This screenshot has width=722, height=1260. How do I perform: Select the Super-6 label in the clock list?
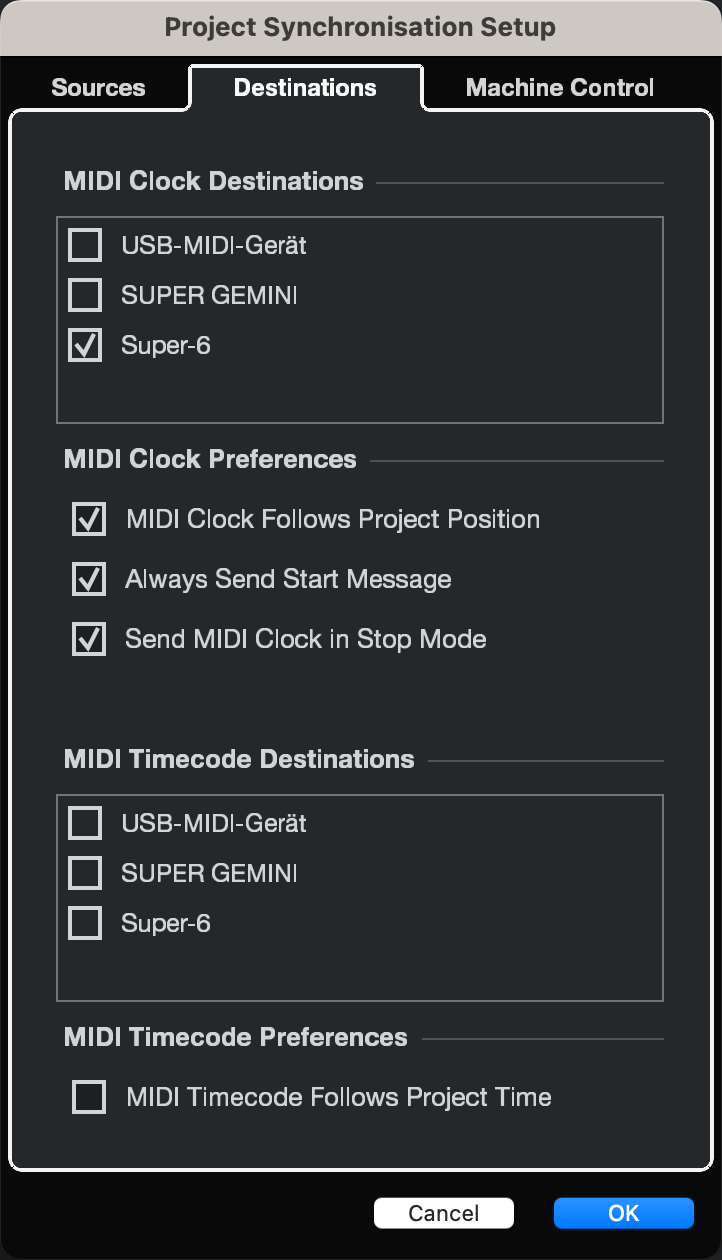[x=165, y=344]
